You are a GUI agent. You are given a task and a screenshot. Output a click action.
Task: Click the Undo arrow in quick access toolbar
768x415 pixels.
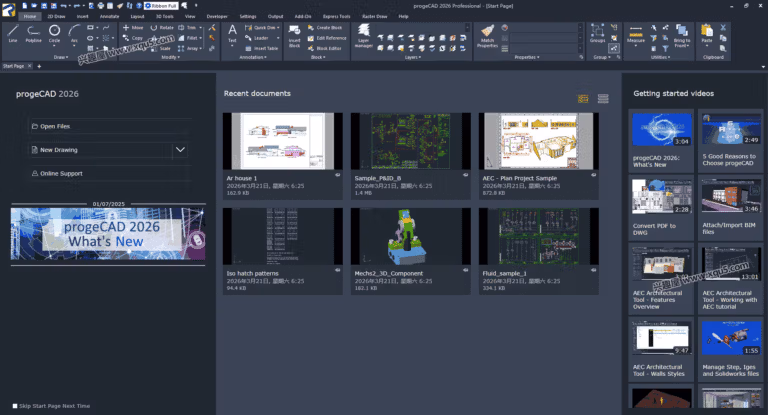[x=63, y=6]
